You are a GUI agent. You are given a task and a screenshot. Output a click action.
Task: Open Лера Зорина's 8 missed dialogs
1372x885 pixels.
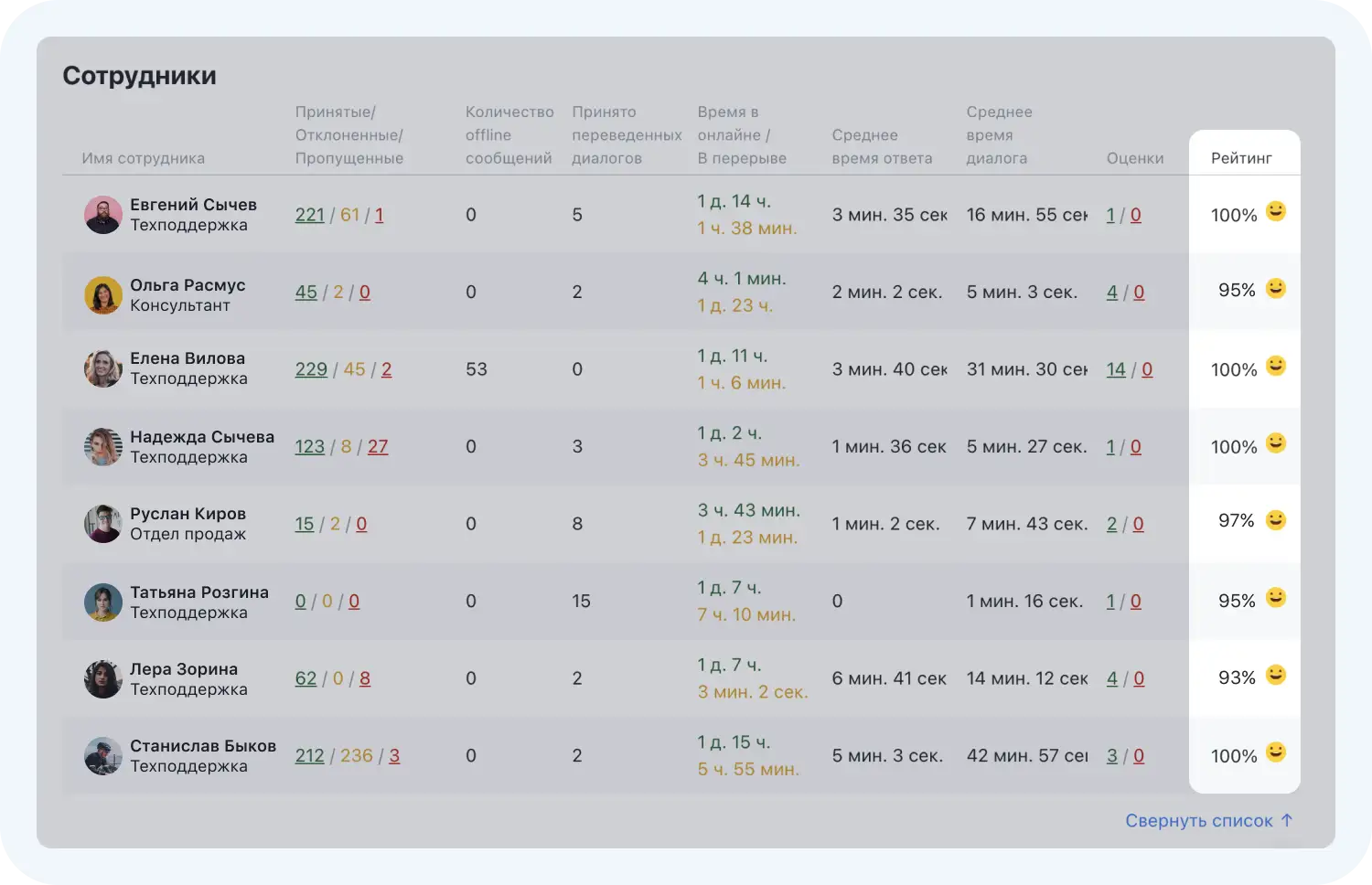[365, 678]
